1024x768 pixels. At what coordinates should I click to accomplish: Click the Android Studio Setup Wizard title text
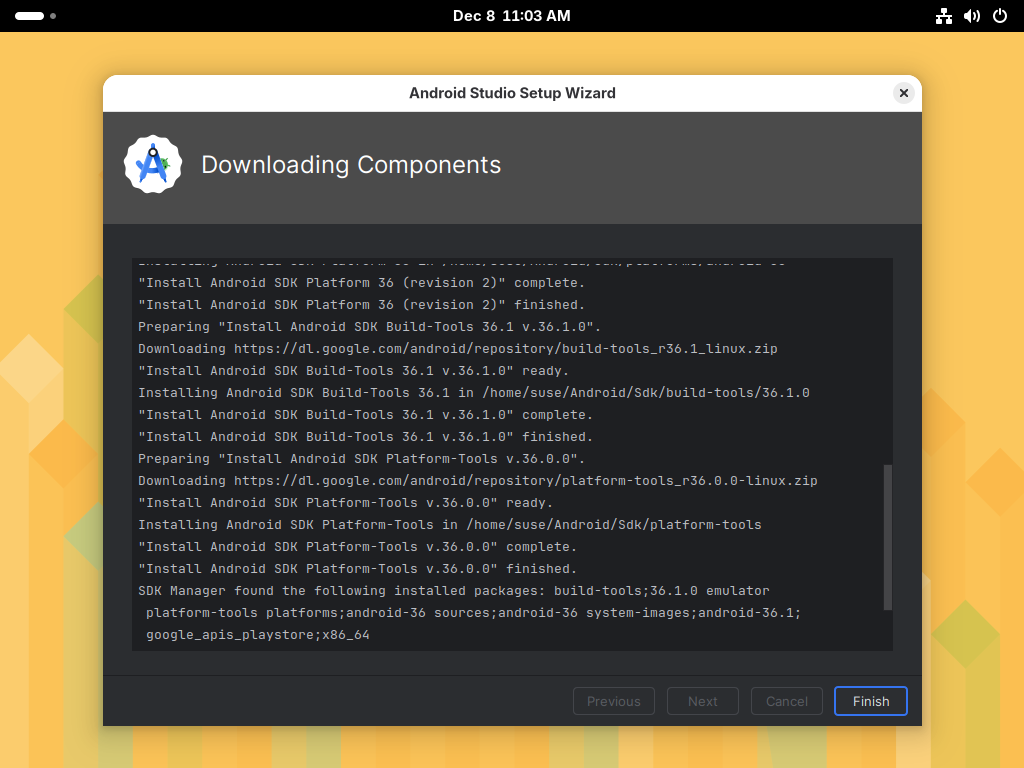512,93
